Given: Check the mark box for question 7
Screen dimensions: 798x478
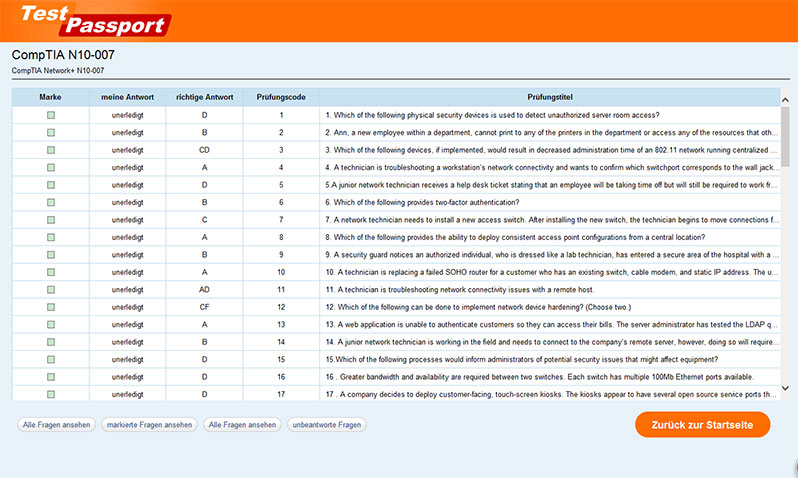Looking at the screenshot, I should (x=51, y=220).
